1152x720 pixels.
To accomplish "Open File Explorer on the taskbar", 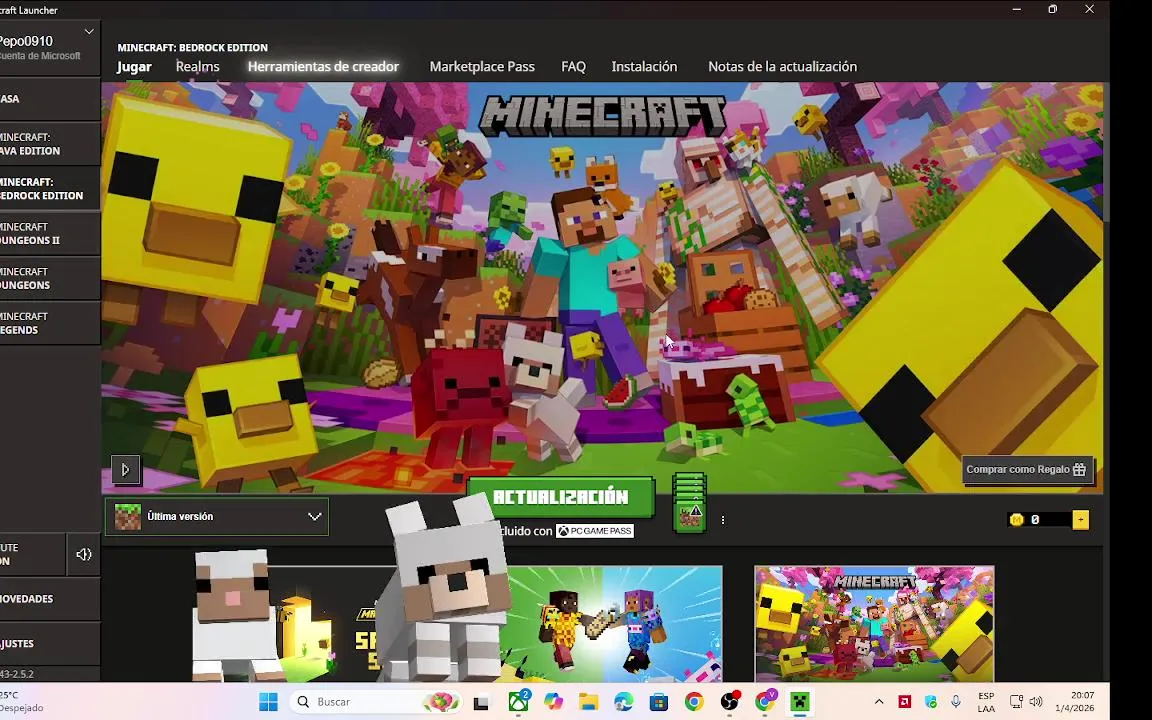I will pos(588,702).
